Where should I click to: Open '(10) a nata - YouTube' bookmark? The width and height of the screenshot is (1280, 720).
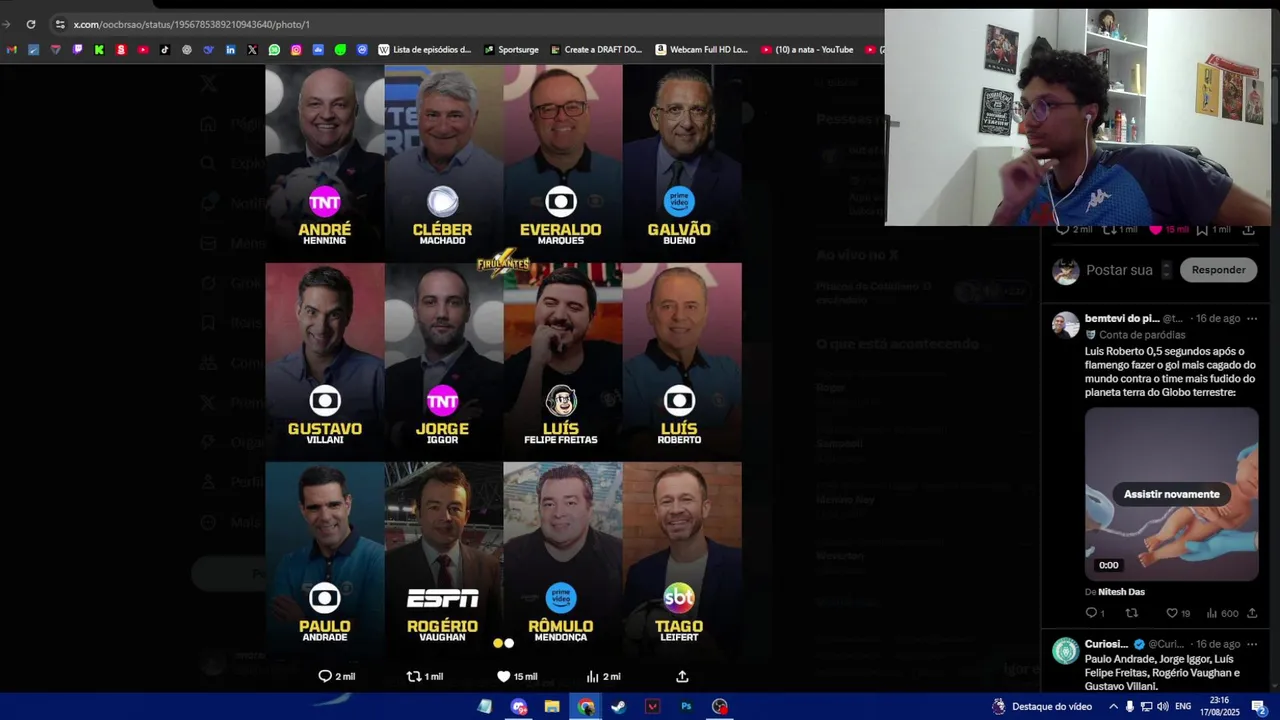[x=807, y=49]
